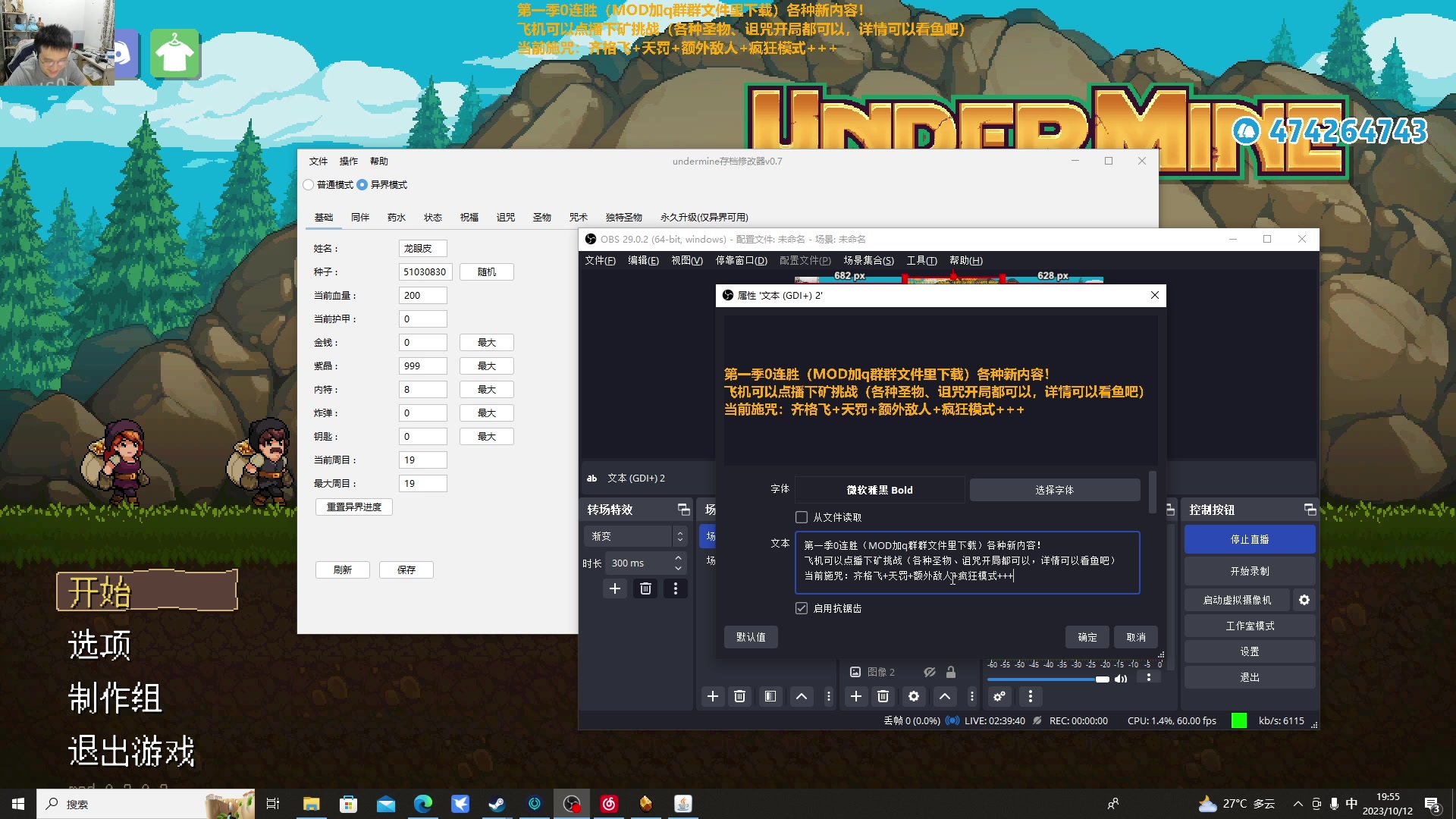The image size is (1456, 819).
Task: Remove selected scene with trash icon
Action: tap(740, 696)
